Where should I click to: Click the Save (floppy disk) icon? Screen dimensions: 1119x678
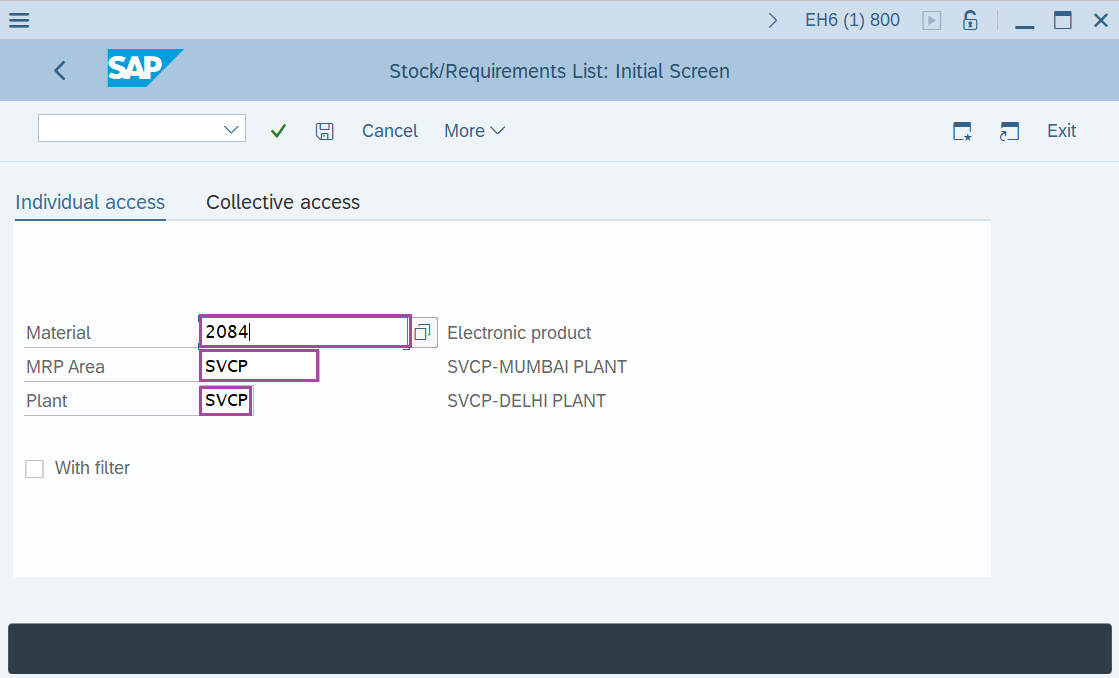click(324, 130)
